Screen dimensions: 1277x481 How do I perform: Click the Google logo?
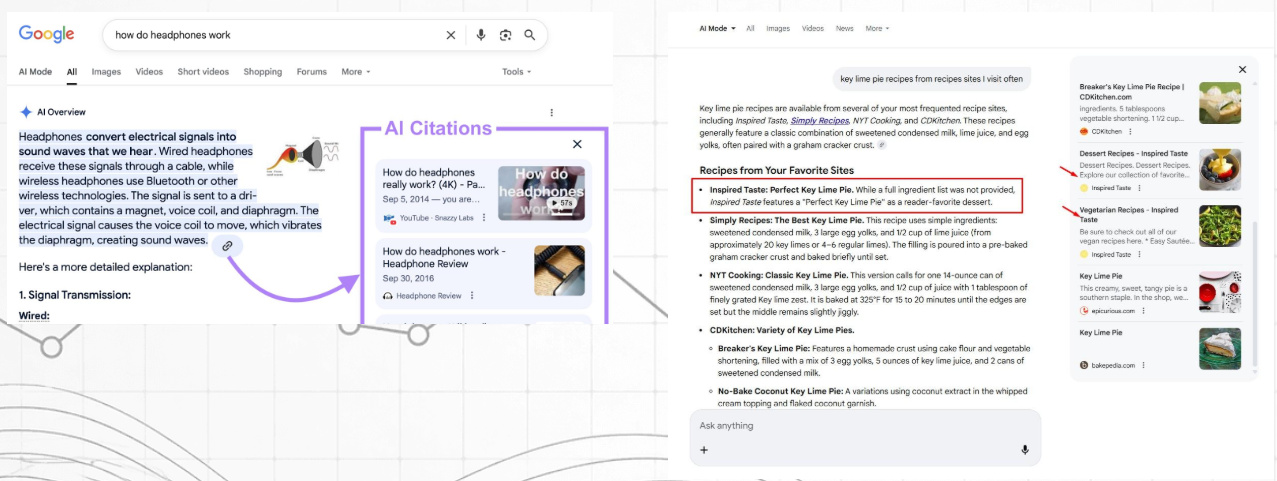coord(47,34)
